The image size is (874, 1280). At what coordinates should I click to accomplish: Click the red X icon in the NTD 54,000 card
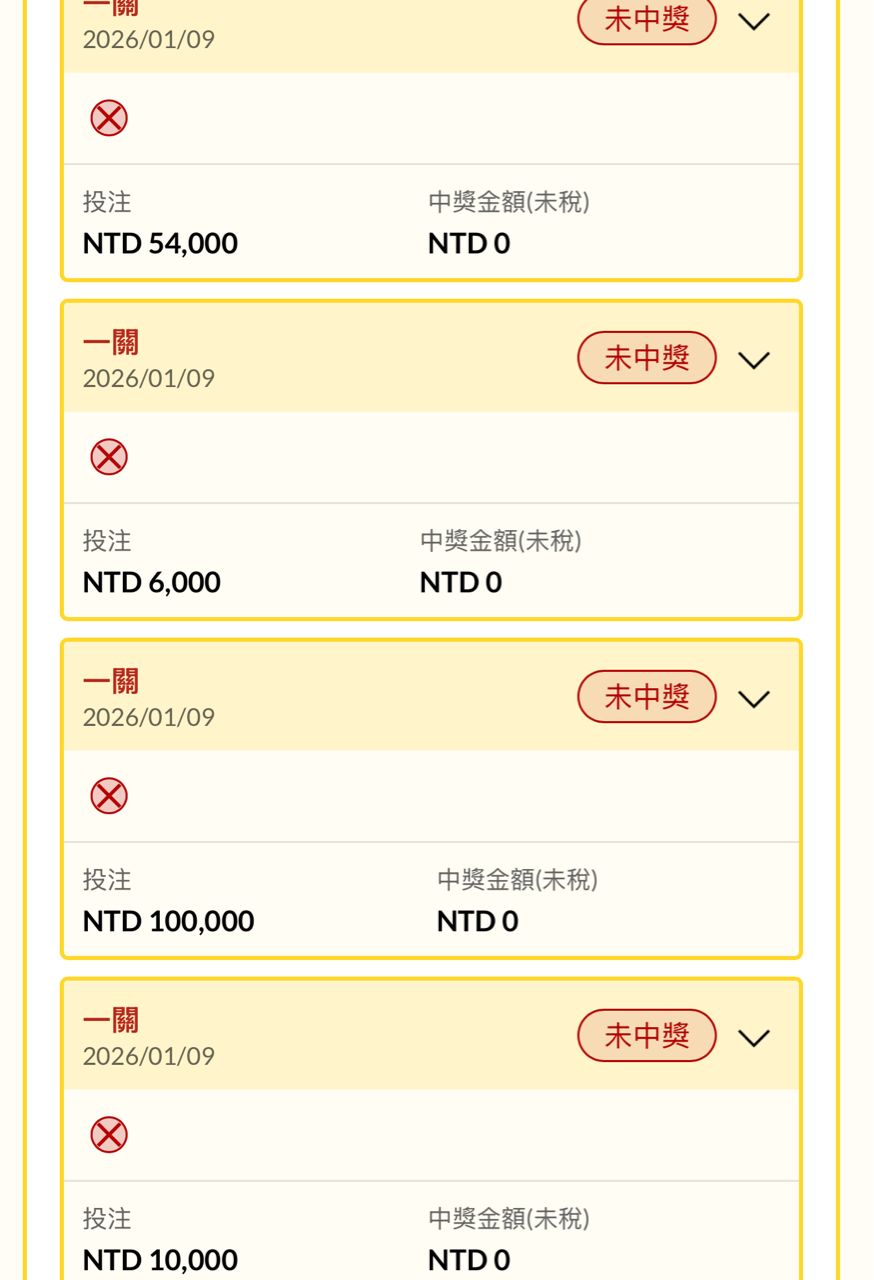click(x=109, y=119)
